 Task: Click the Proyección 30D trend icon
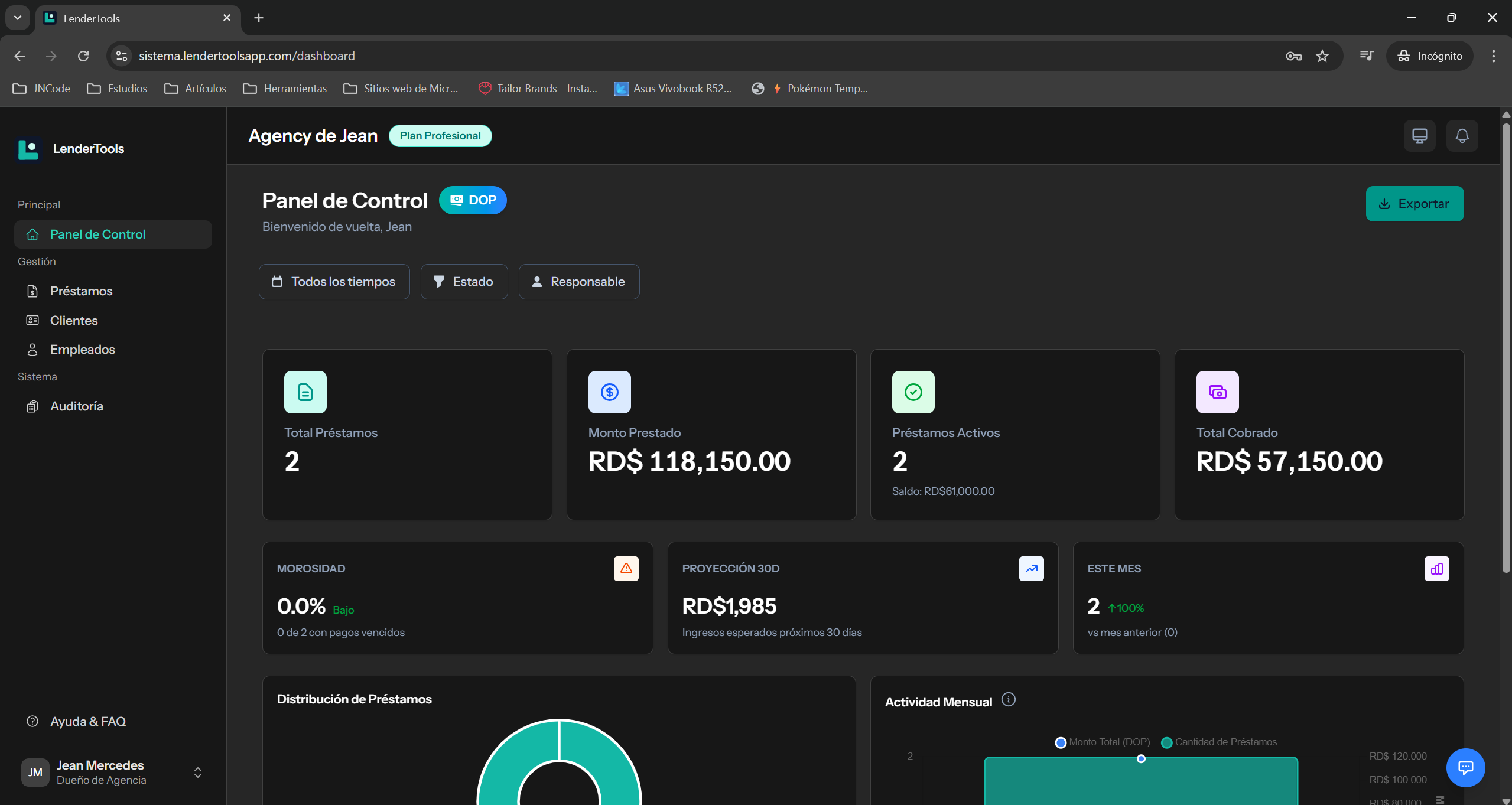tap(1031, 568)
